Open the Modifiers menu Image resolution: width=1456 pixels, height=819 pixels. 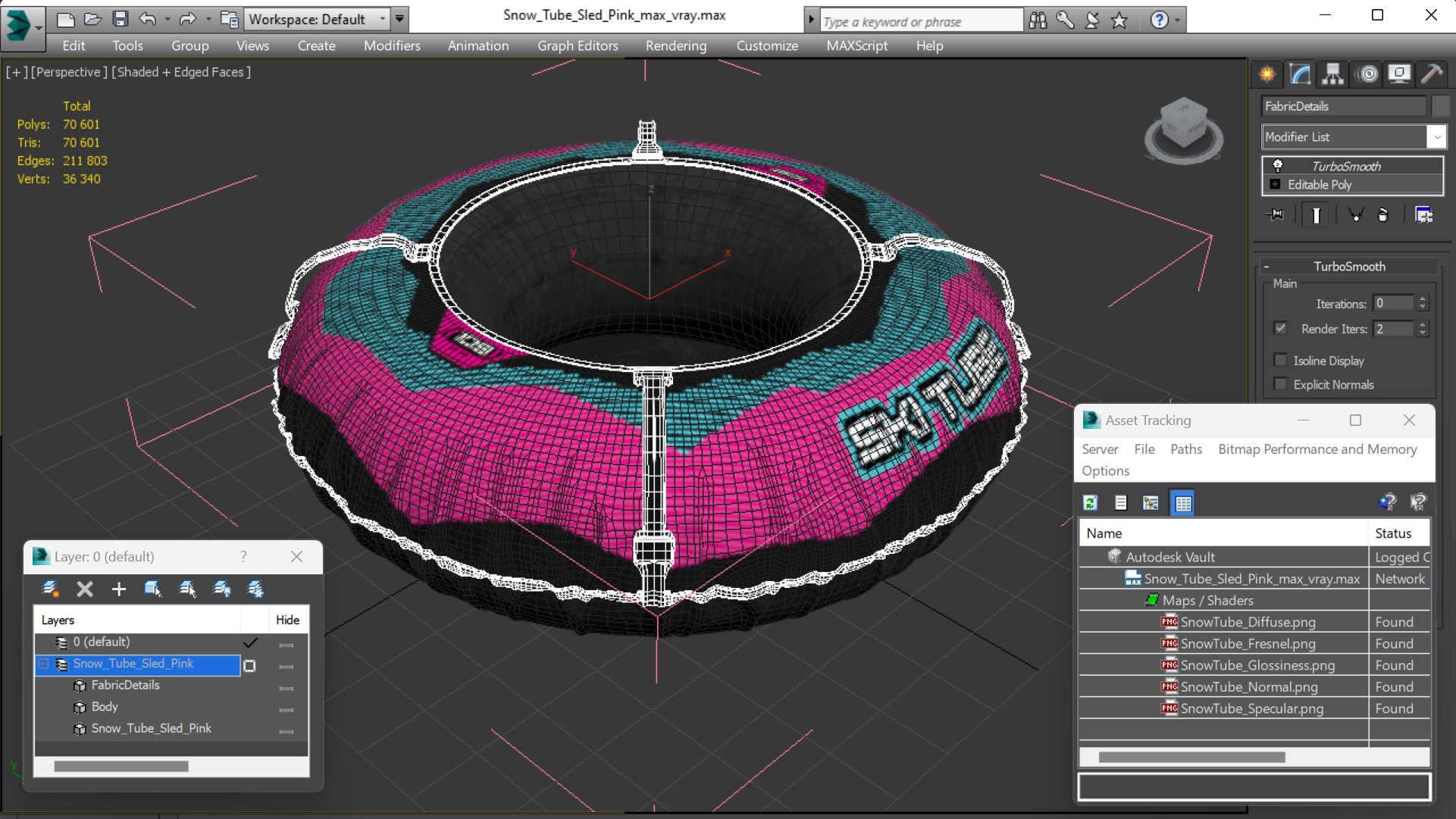pyautogui.click(x=392, y=45)
